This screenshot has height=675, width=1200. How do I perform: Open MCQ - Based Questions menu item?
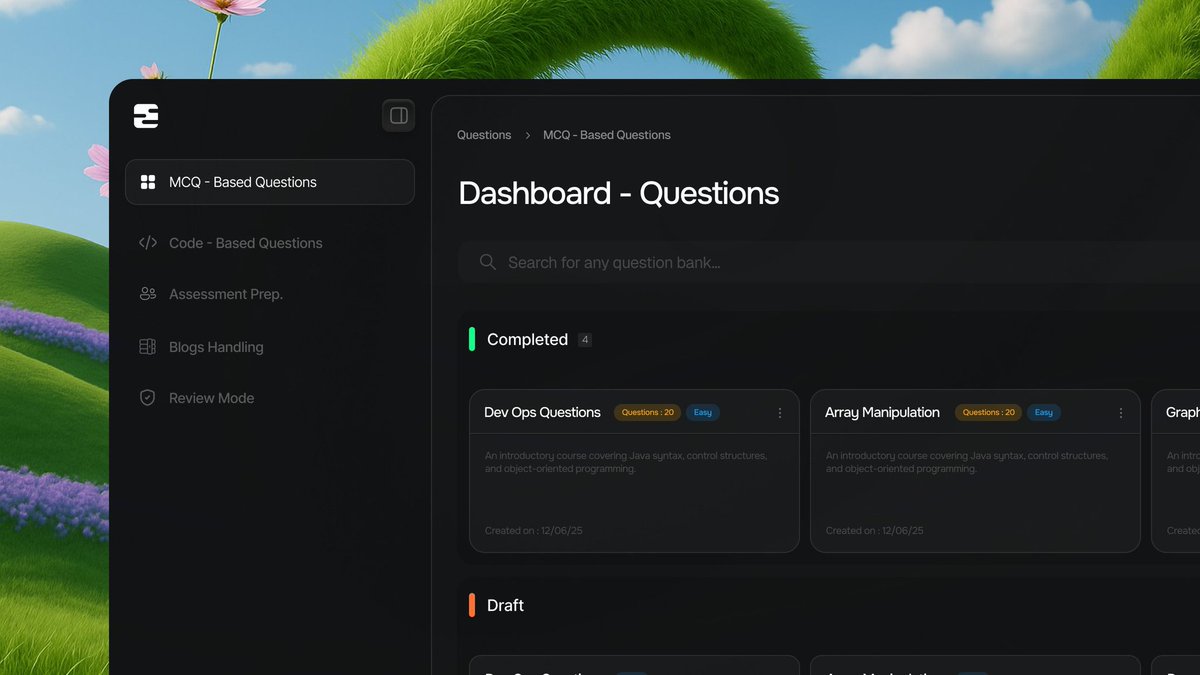click(x=270, y=182)
